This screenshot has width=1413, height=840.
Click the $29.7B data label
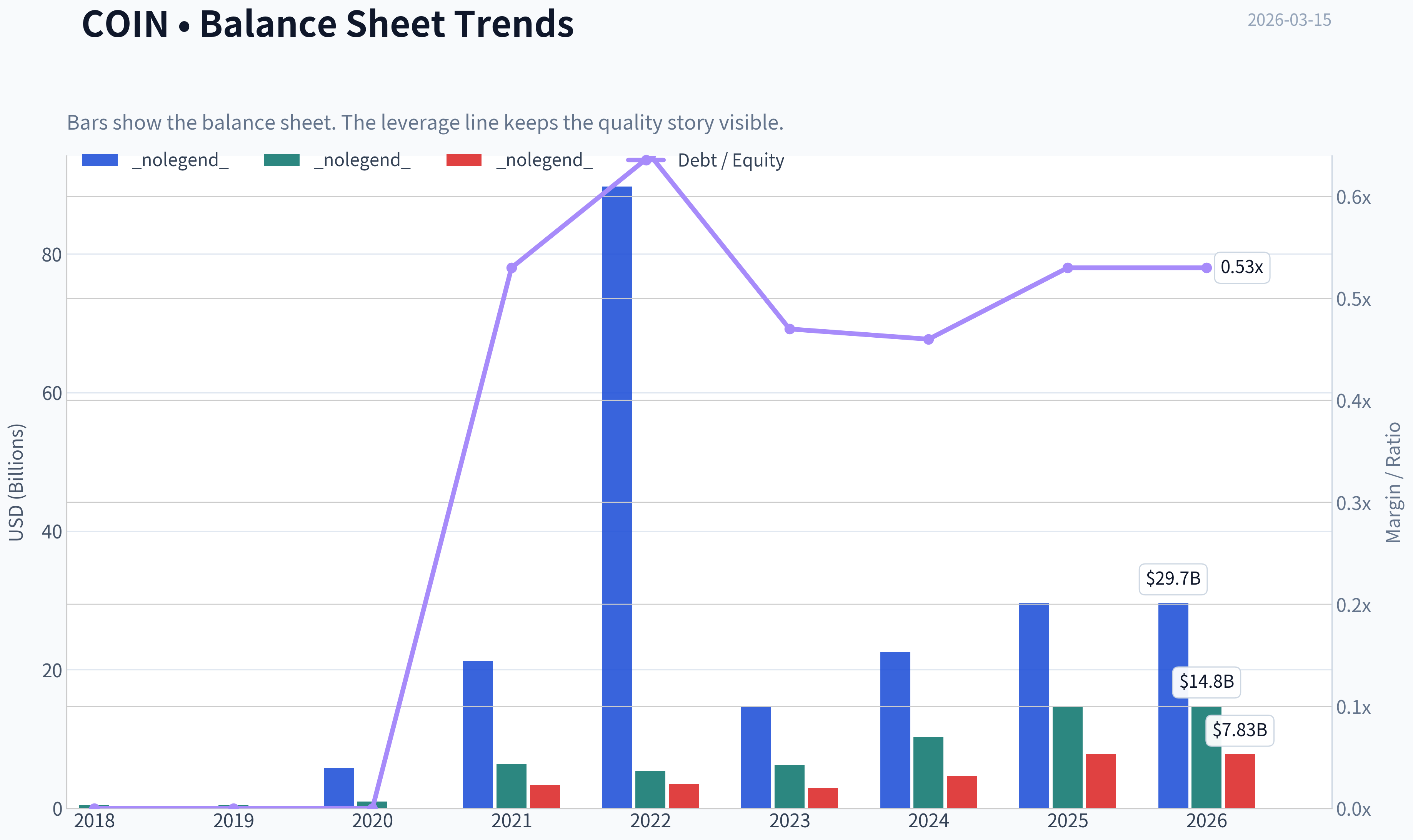pyautogui.click(x=1173, y=578)
